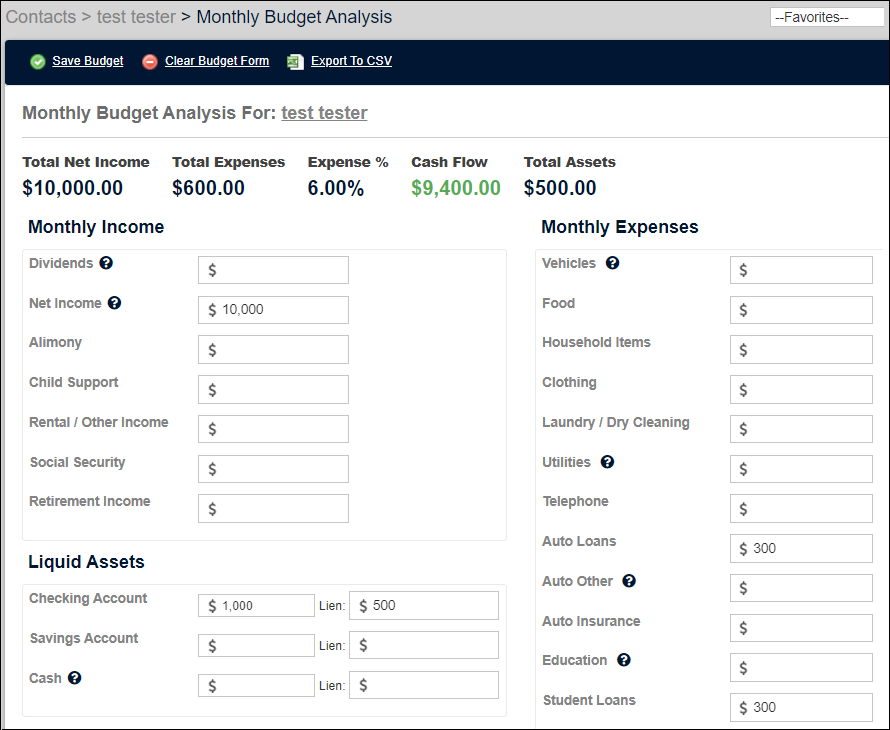
Task: Show help for the Cash asset field
Action: point(74,677)
